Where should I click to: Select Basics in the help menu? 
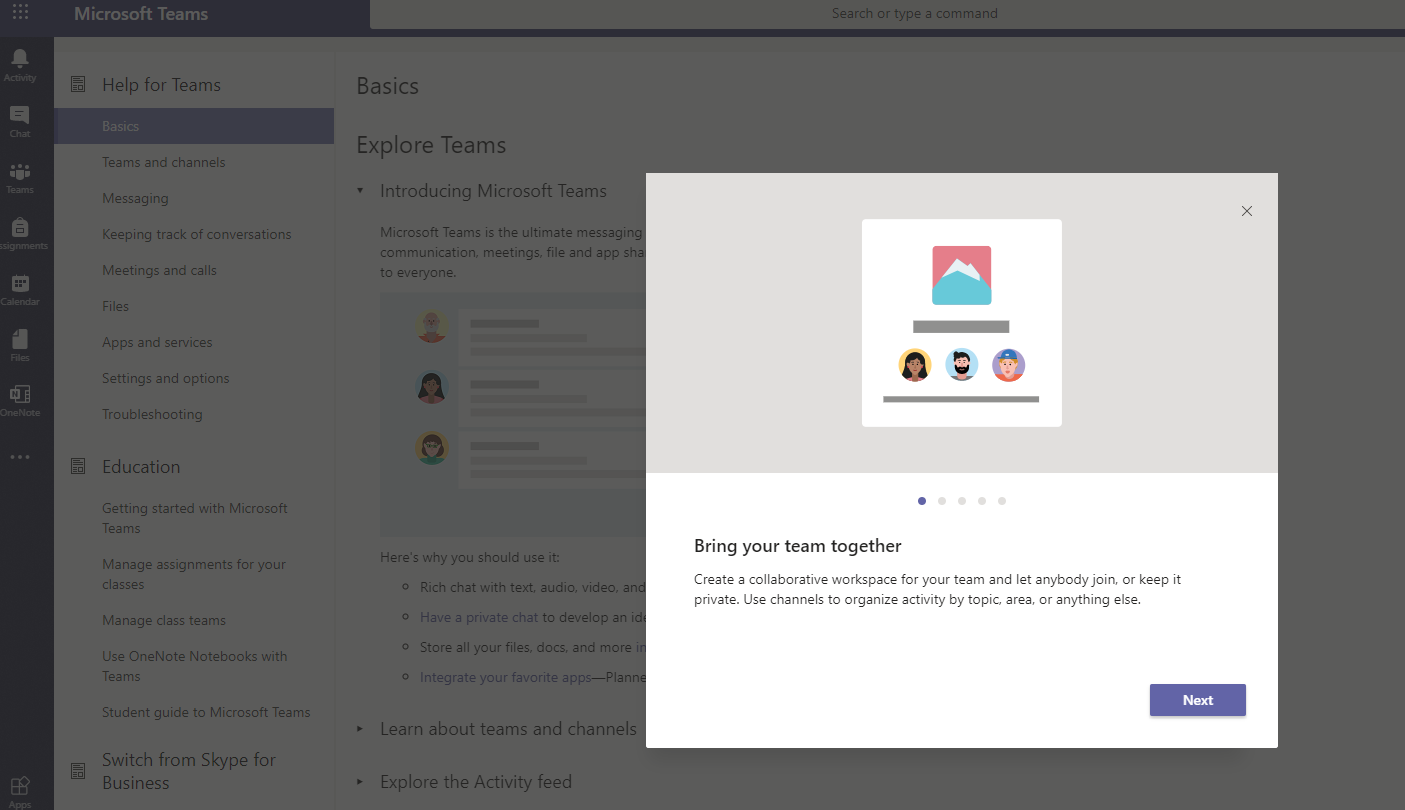[x=194, y=126]
